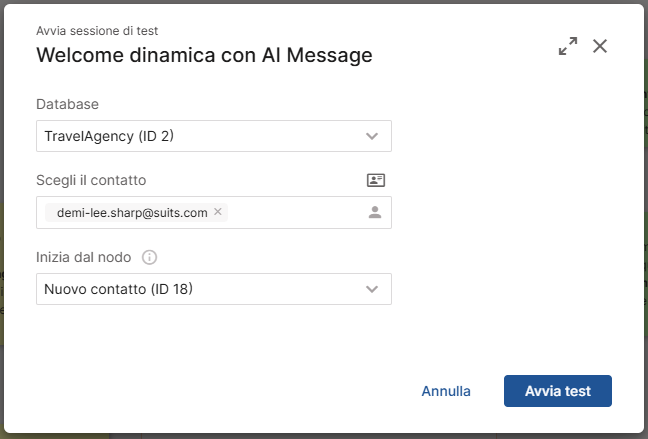This screenshot has height=439, width=648.
Task: Click the person icon inside contact field
Action: tap(375, 212)
